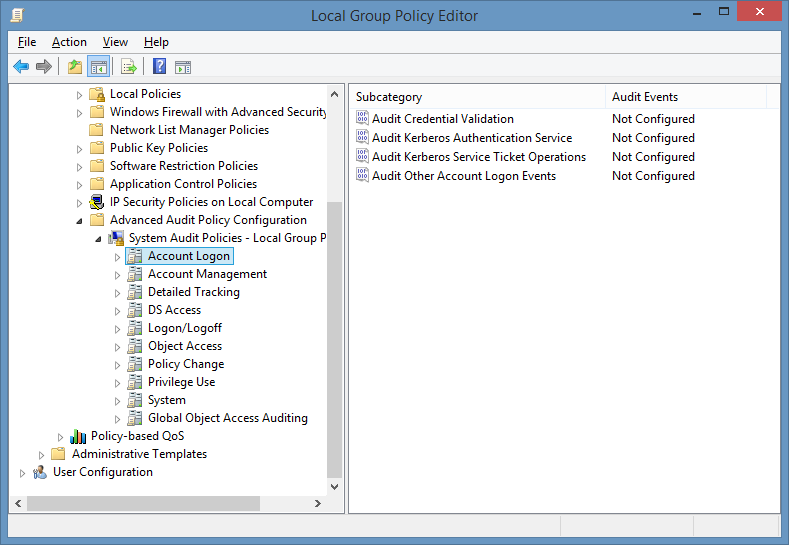
Task: Expand the Public Key Policies node
Action: 79,149
